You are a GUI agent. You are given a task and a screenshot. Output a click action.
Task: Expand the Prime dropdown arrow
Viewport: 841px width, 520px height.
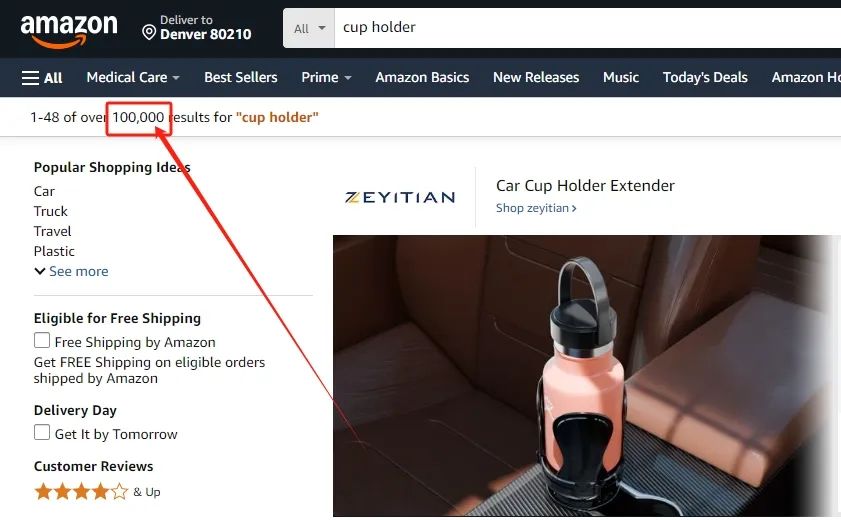(x=348, y=78)
